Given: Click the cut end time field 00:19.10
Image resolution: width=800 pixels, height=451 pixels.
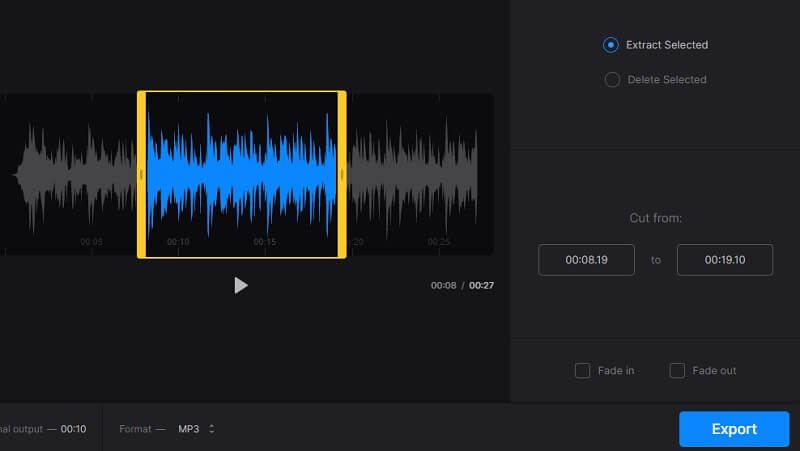Looking at the screenshot, I should [724, 260].
